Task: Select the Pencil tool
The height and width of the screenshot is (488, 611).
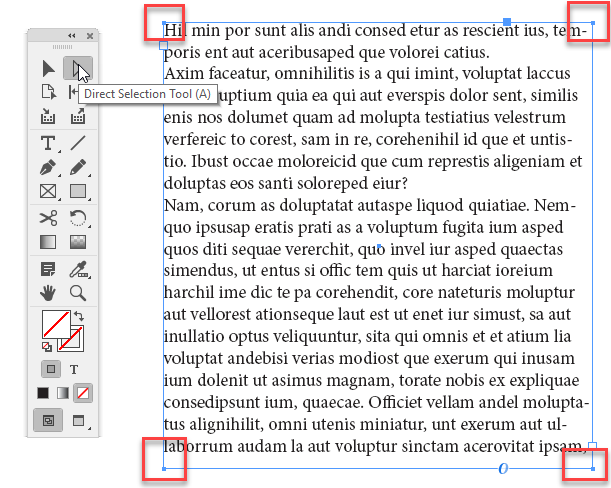Action: (x=78, y=168)
